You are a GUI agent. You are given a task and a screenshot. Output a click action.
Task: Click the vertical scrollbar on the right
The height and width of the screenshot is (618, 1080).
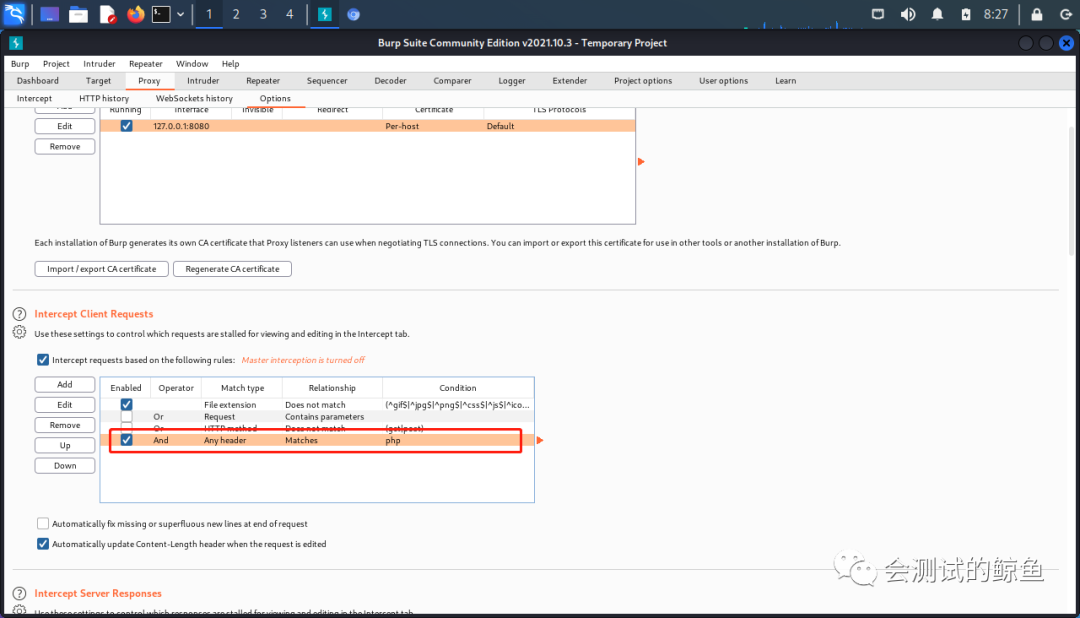pos(1071,189)
